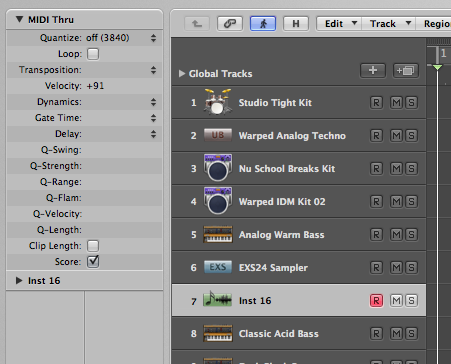Screen dimensions: 451x364
Task: Solo the Nu School Breaks Kit track
Action: coord(412,169)
